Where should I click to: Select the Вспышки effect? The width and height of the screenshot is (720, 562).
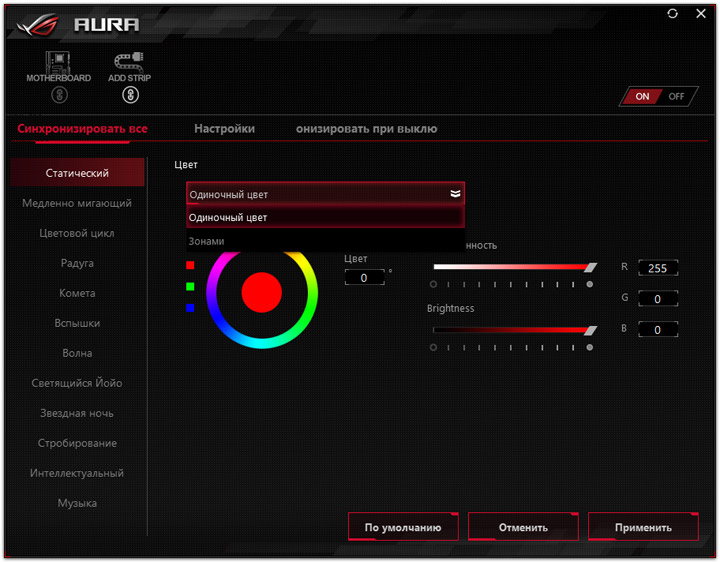pos(77,323)
